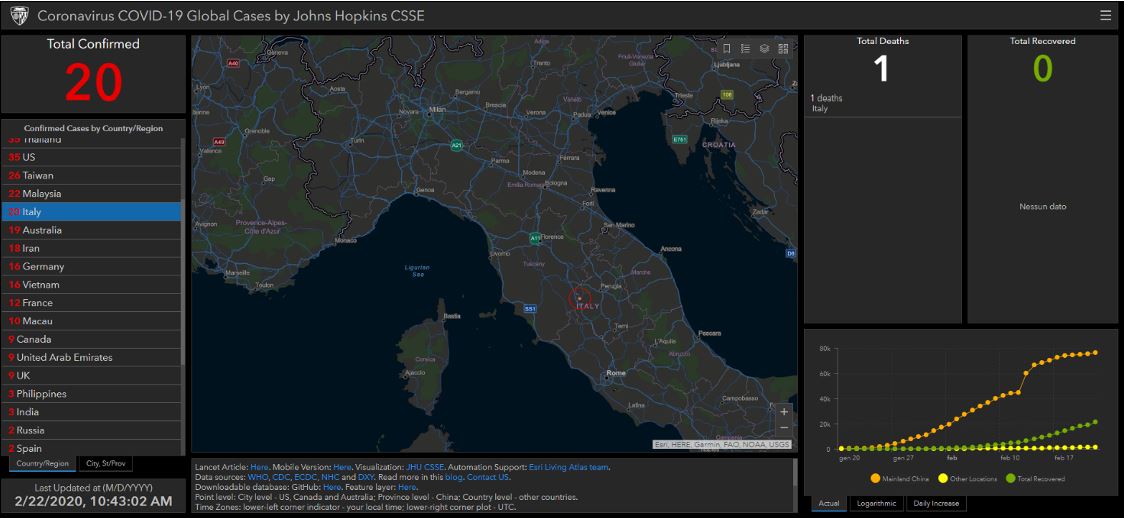The width and height of the screenshot is (1124, 518).
Task: Open the basemap gallery grid icon
Action: coord(783,48)
